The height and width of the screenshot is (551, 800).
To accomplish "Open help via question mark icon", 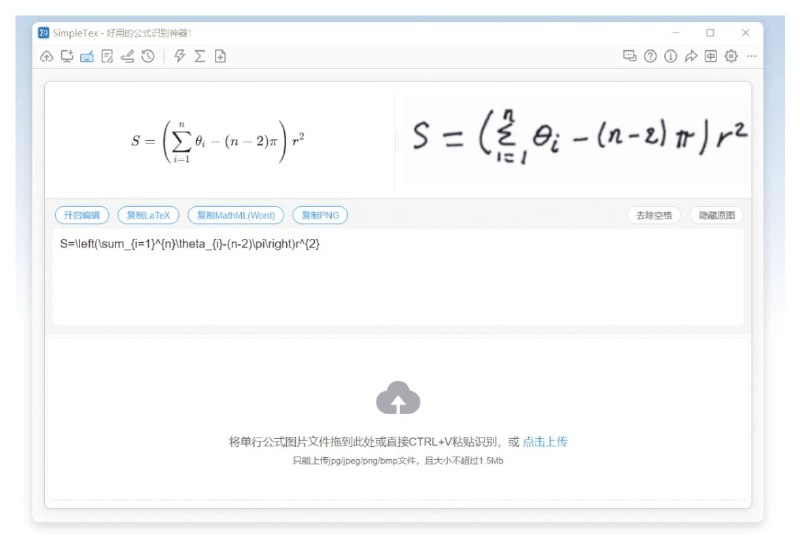I will pyautogui.click(x=650, y=56).
